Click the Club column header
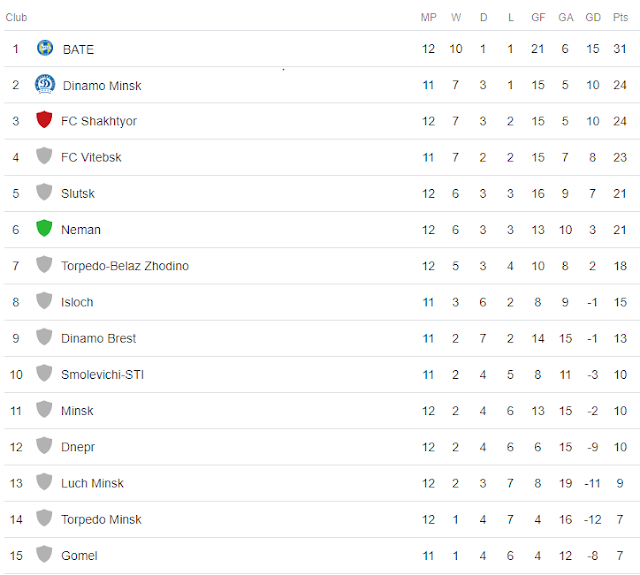Image resolution: width=640 pixels, height=575 pixels. click(16, 17)
